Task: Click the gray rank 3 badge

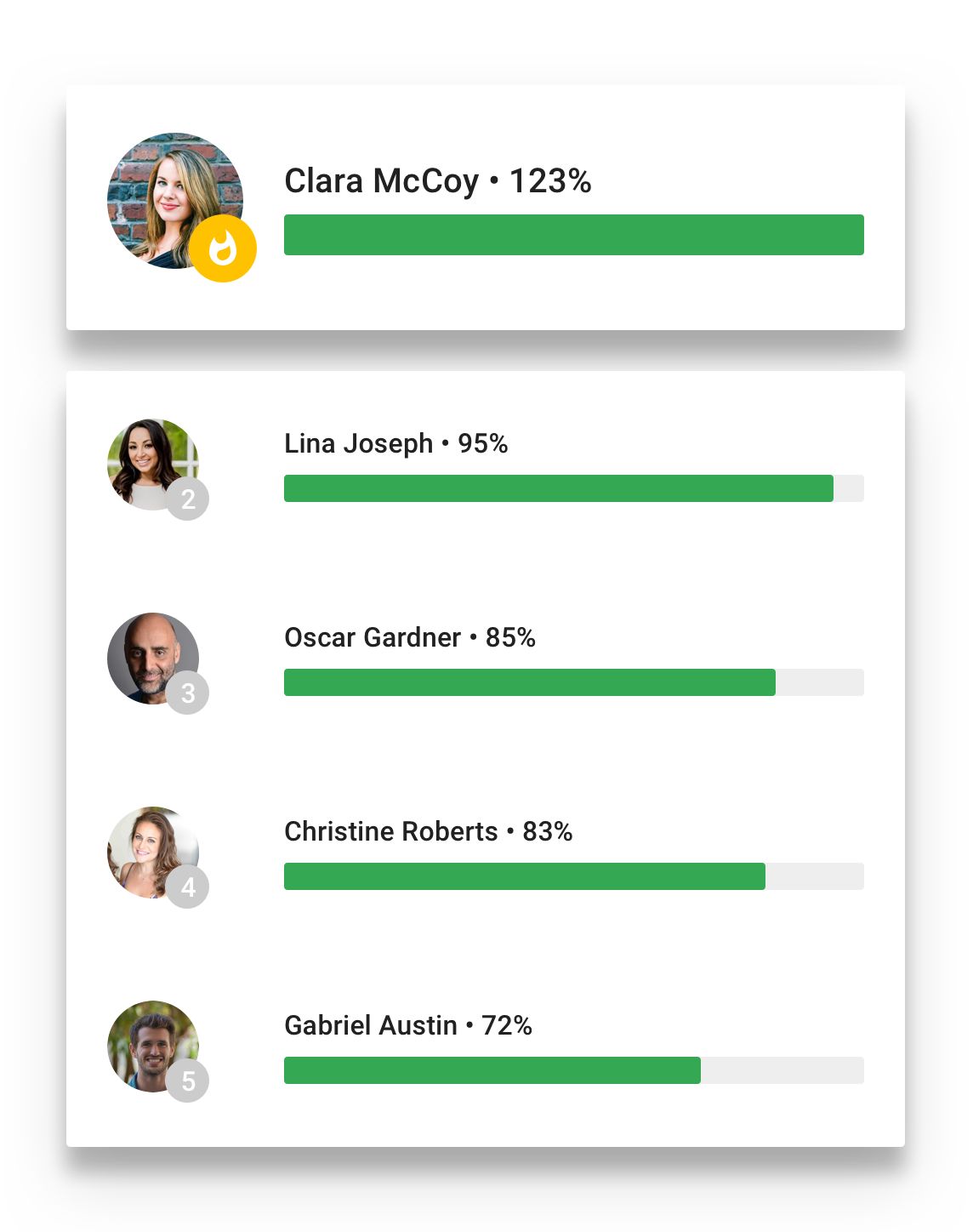Action: pyautogui.click(x=188, y=693)
